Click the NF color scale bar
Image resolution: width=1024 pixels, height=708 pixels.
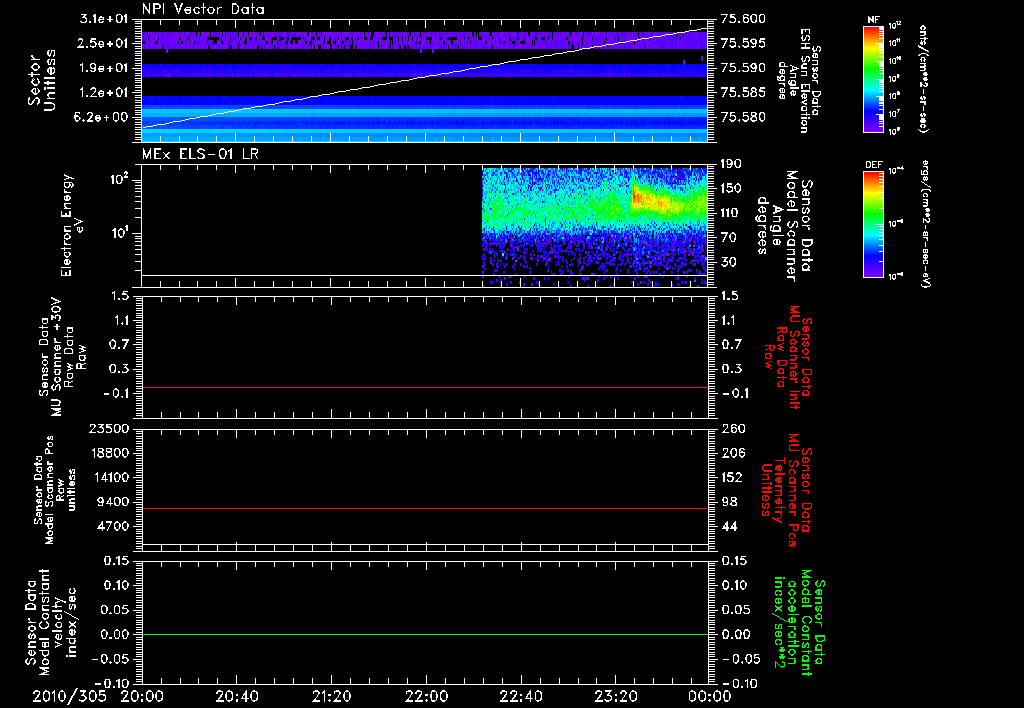tap(875, 80)
